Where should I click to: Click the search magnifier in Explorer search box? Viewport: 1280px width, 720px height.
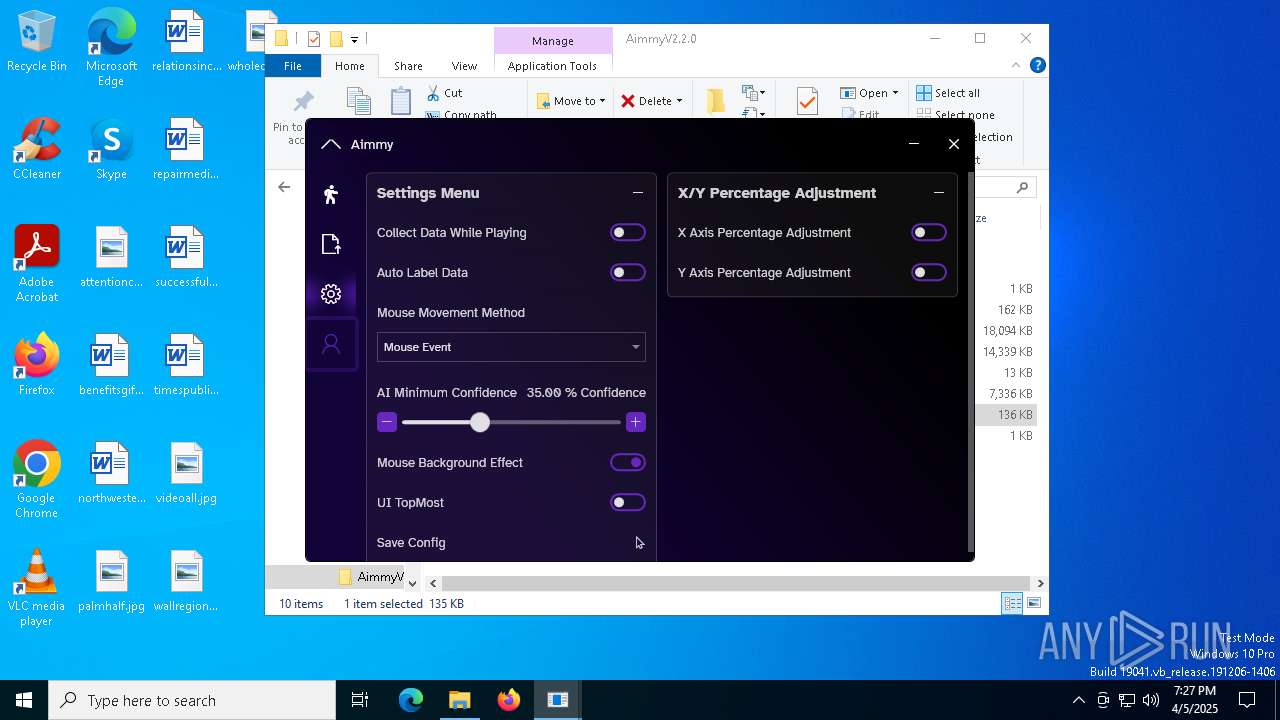coord(1022,187)
